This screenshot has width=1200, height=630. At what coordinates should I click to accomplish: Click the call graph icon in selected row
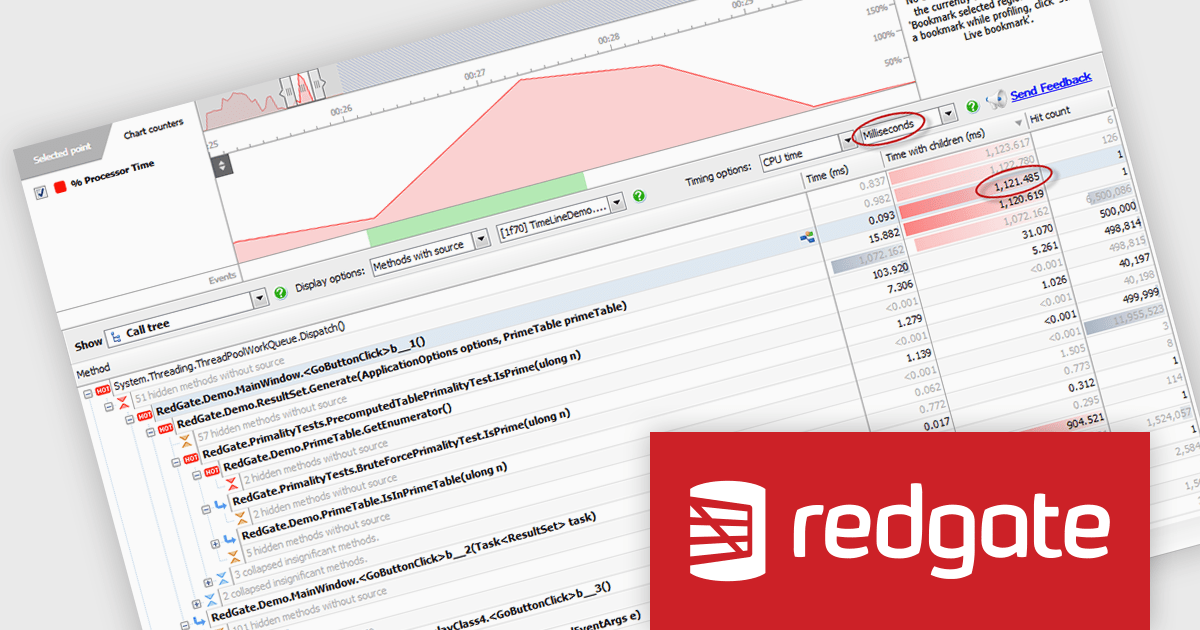coord(807,237)
